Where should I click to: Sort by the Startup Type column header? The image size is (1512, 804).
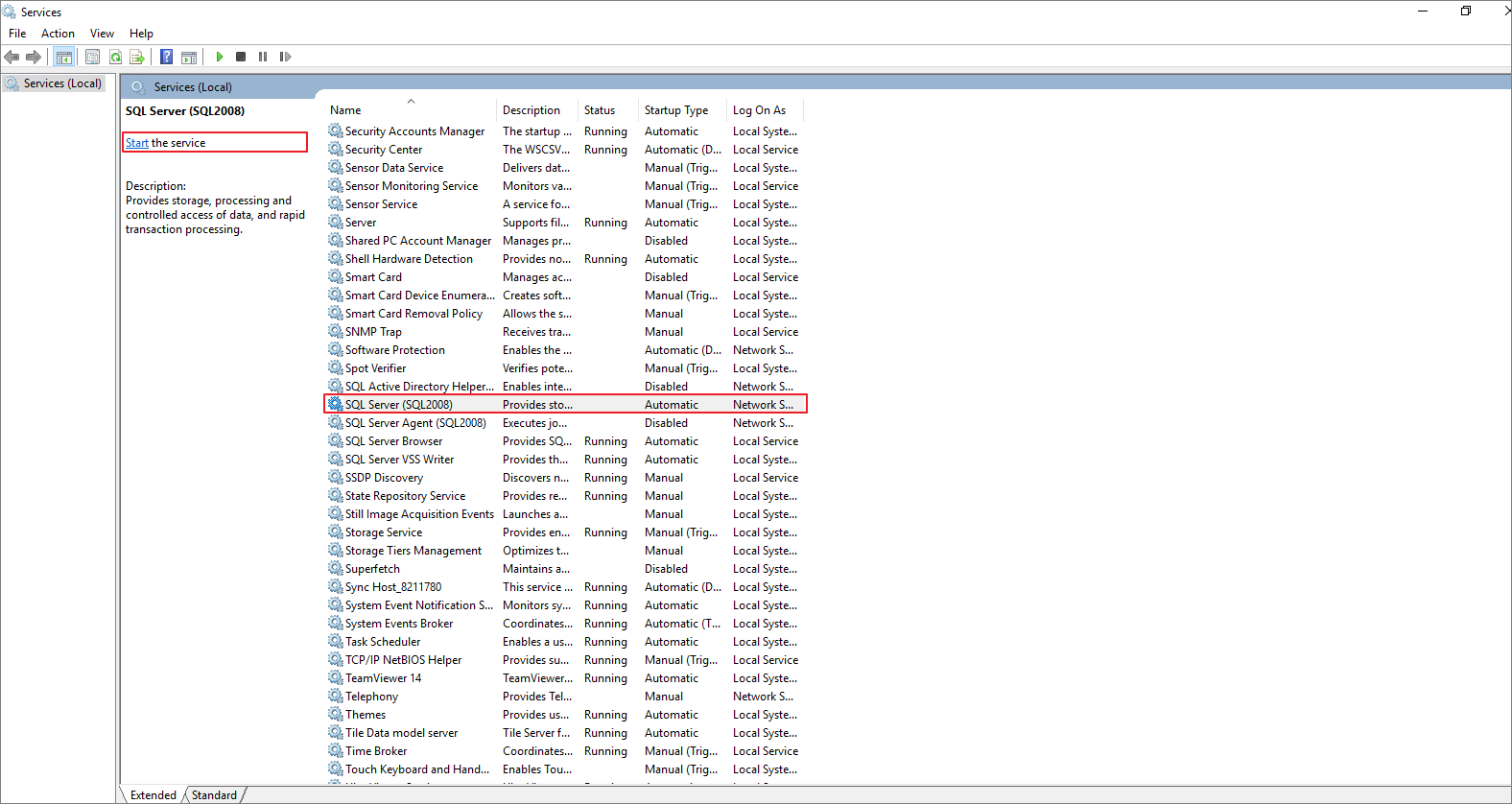pyautogui.click(x=683, y=110)
